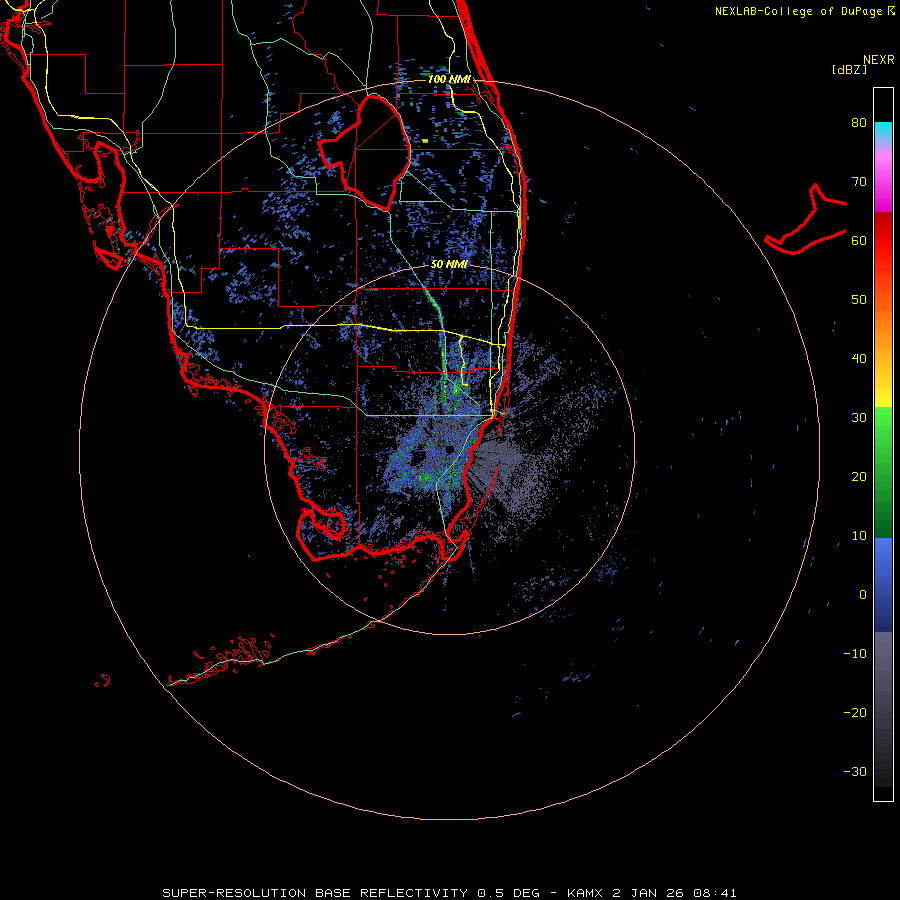
Task: Click SUPER-RESOLUTION in the bottom caption
Action: 234,893
